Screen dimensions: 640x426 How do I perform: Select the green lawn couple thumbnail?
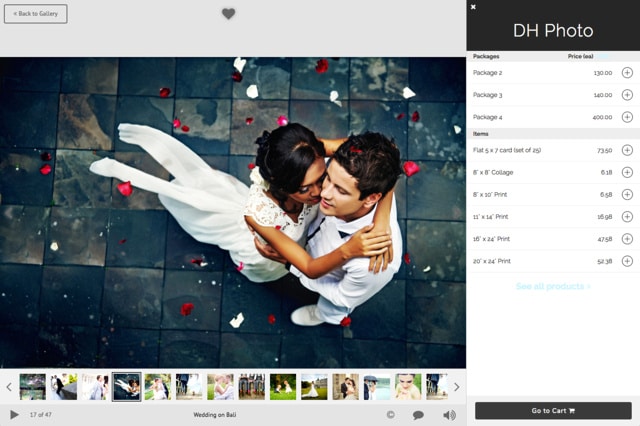click(x=283, y=386)
